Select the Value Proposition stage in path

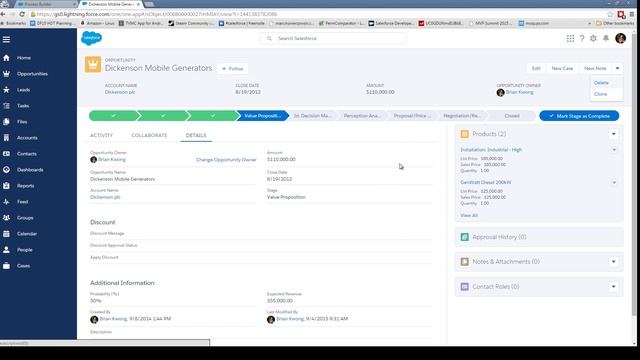[x=262, y=116]
